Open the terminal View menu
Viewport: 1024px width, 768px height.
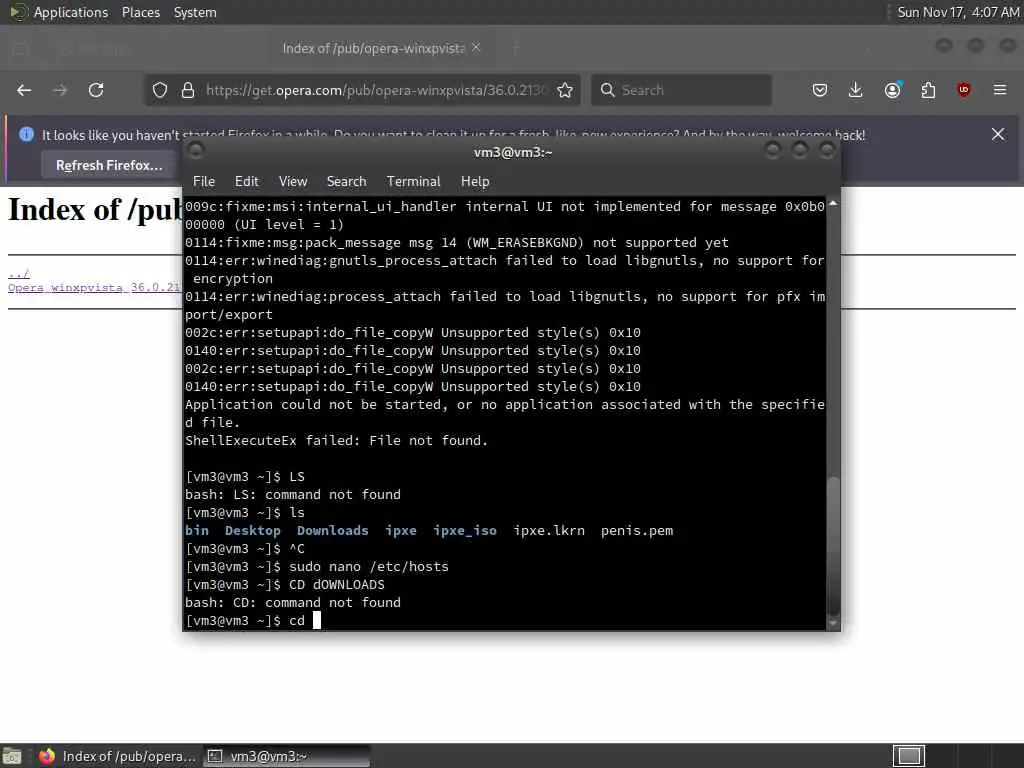pos(293,182)
